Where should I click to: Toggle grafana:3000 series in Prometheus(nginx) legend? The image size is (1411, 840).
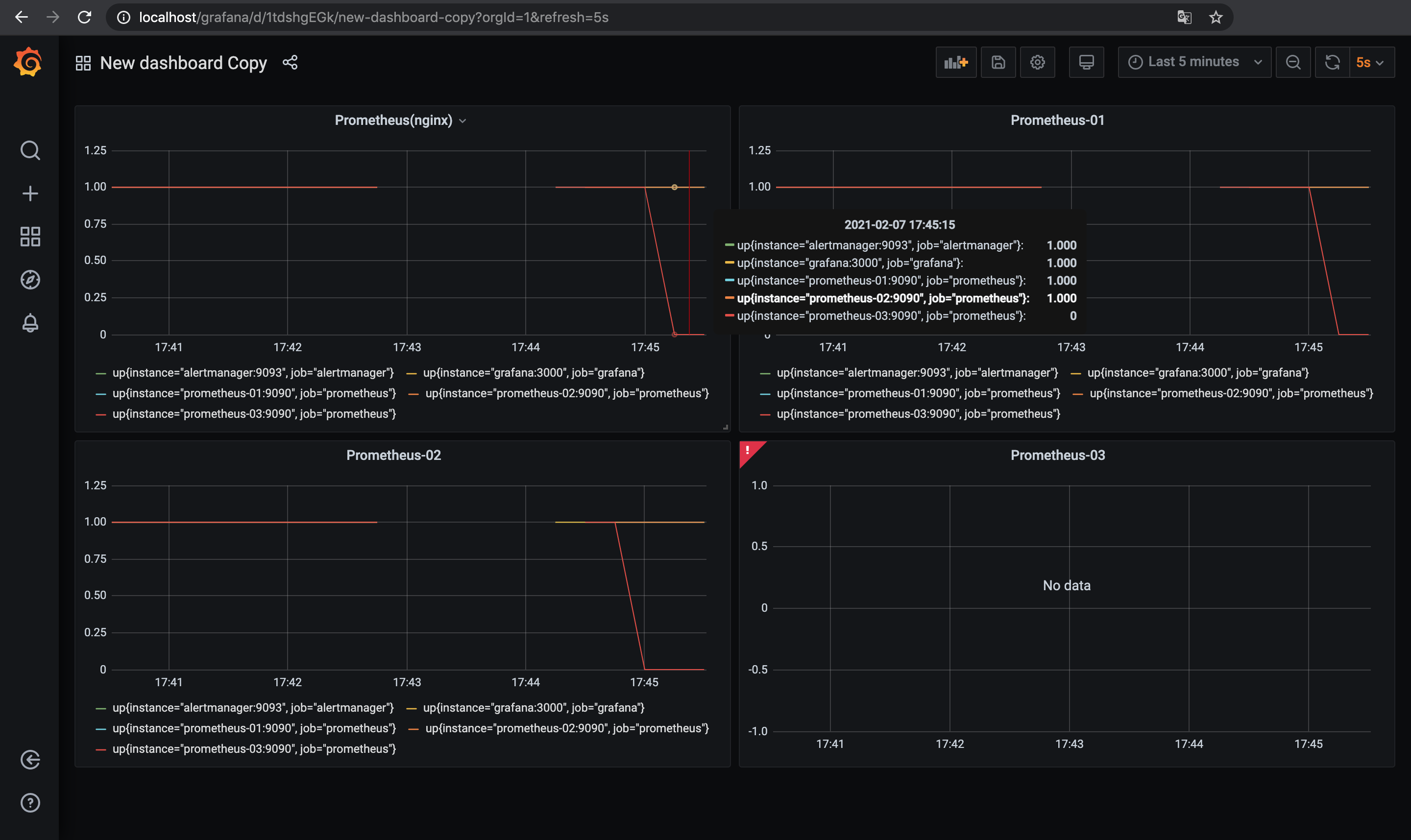click(534, 372)
